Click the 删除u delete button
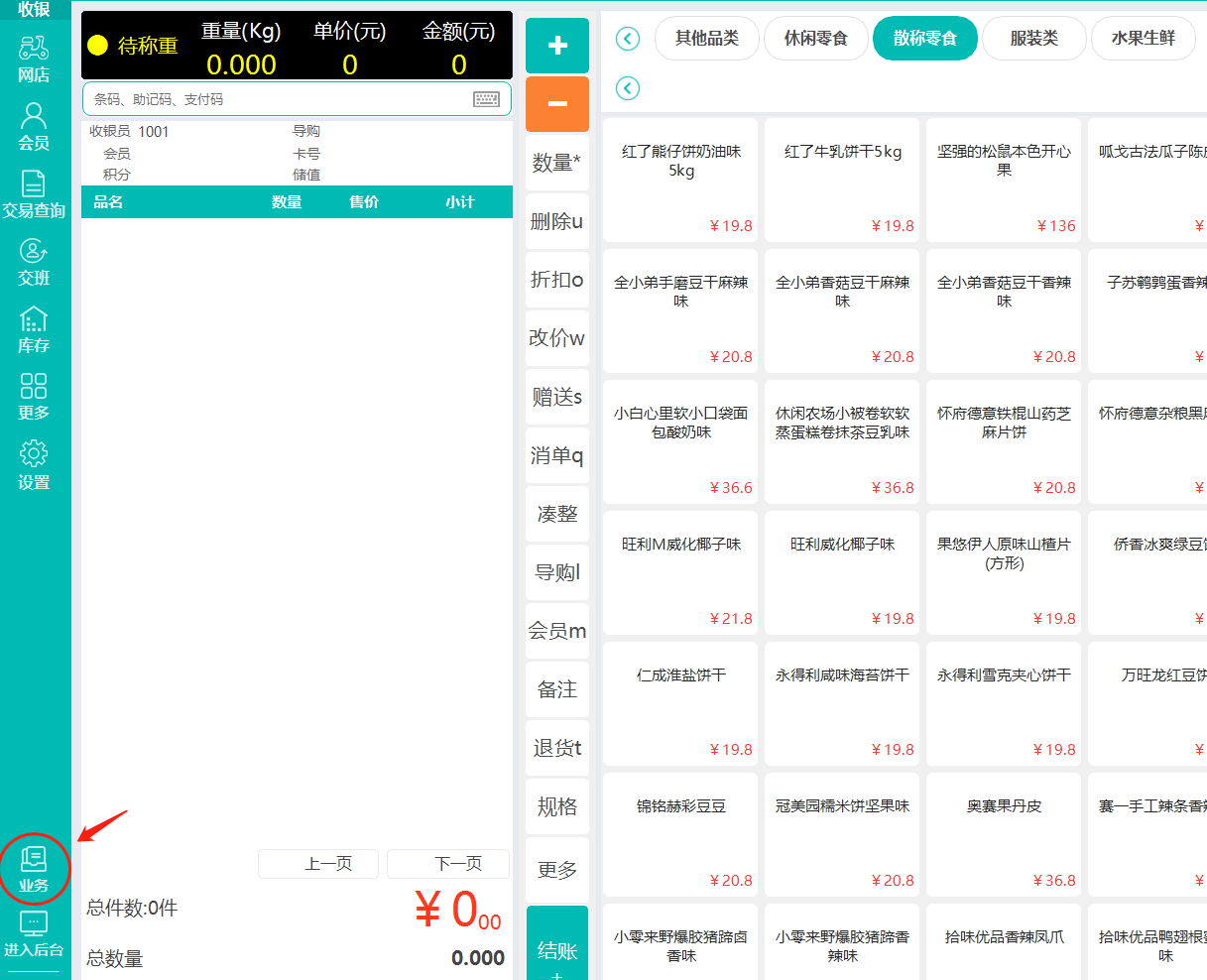Viewport: 1207px width, 980px height. tap(557, 221)
